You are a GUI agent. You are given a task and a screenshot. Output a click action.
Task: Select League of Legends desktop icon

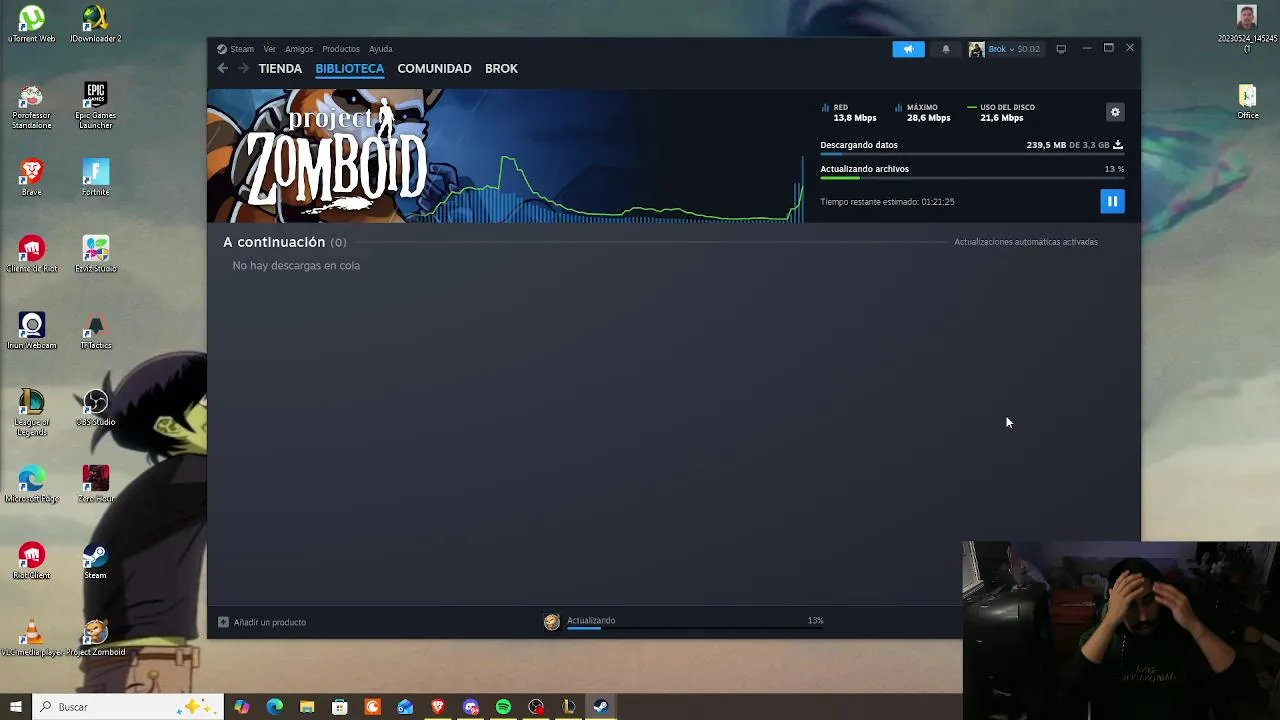[31, 412]
